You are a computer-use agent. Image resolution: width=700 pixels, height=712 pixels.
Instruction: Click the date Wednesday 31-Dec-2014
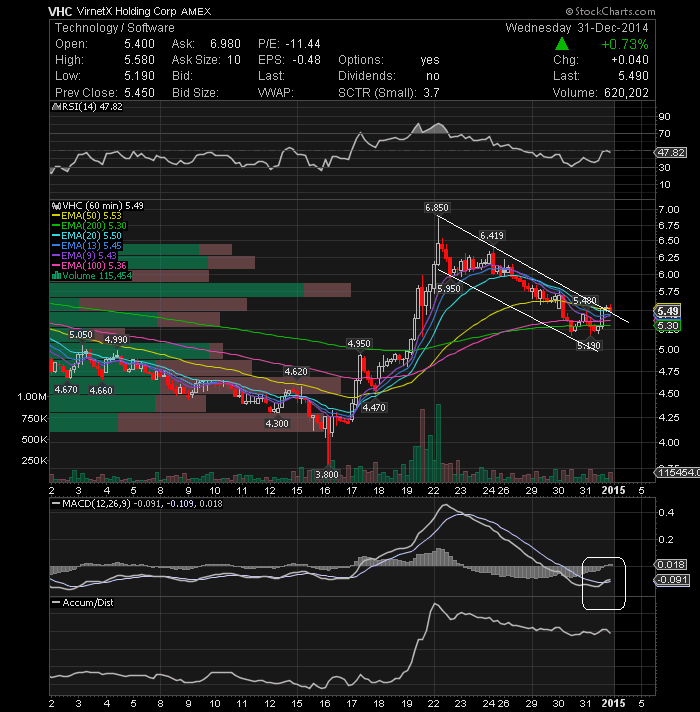click(577, 28)
